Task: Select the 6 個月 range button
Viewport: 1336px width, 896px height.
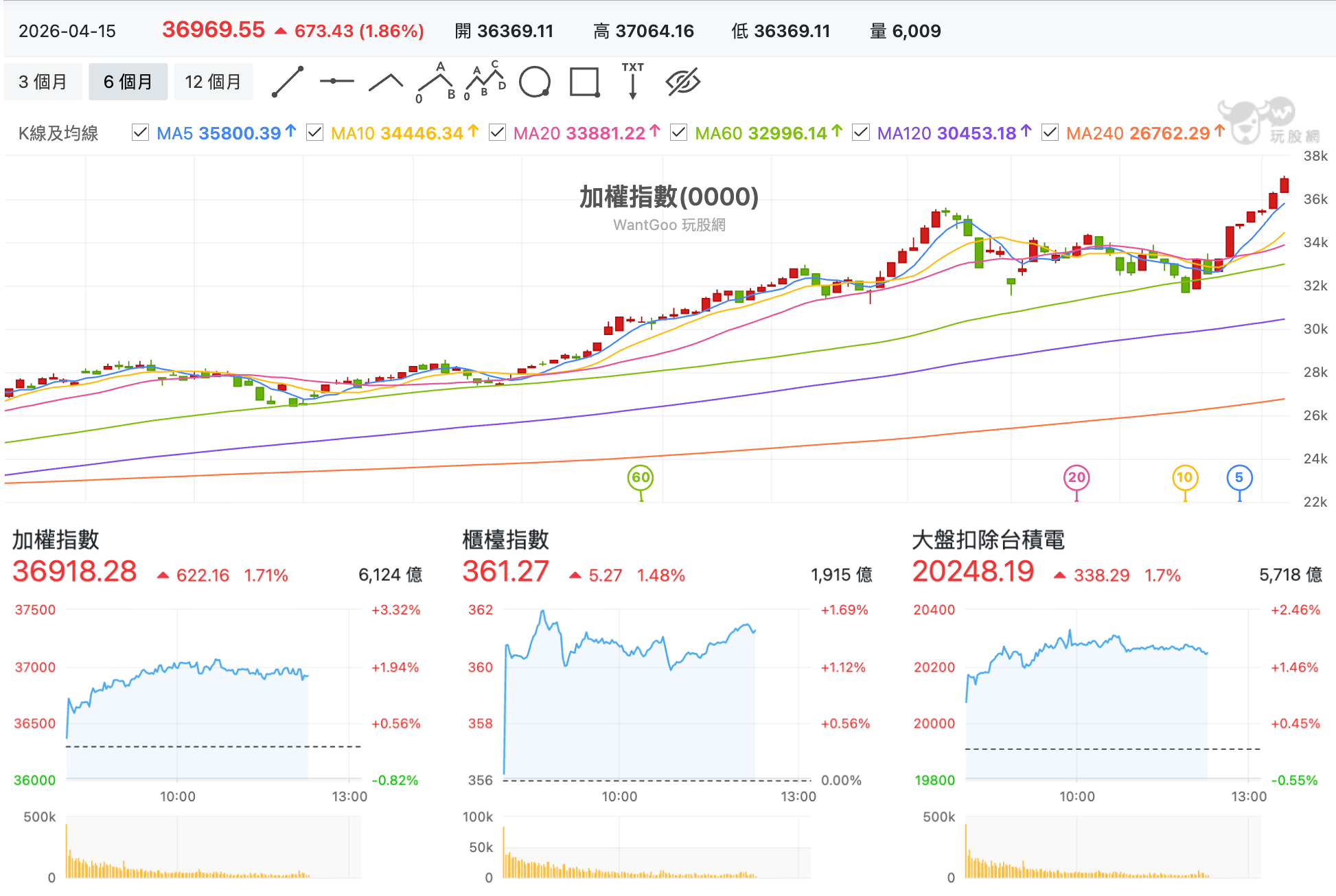Action: pyautogui.click(x=128, y=82)
